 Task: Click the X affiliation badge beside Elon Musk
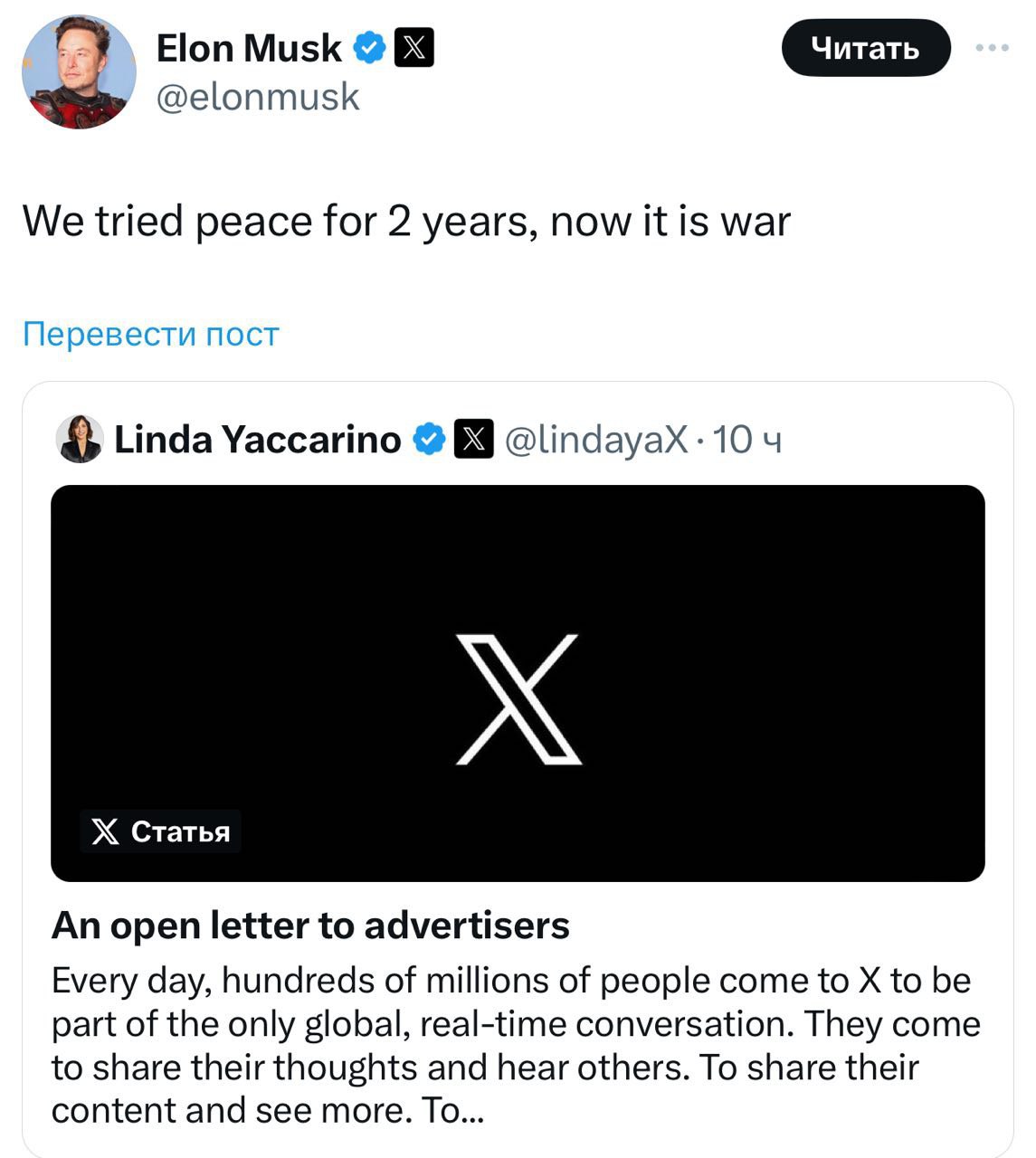tap(414, 48)
